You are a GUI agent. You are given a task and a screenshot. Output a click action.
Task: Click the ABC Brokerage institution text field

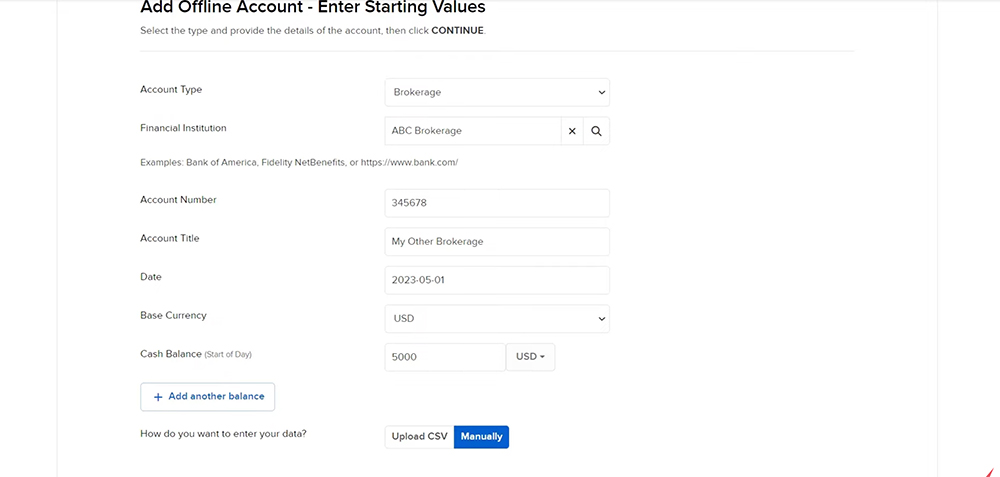473,131
